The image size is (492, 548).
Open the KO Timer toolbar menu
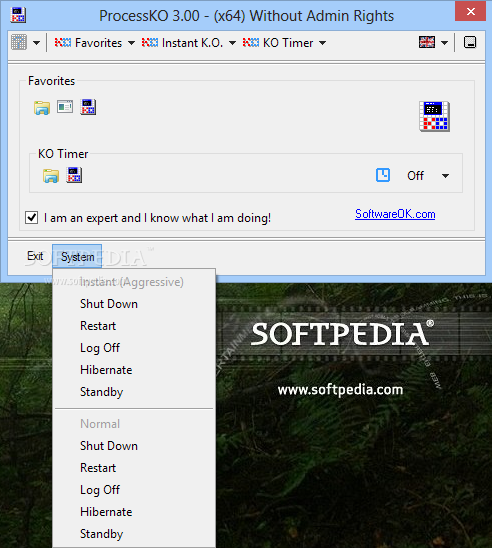click(278, 43)
